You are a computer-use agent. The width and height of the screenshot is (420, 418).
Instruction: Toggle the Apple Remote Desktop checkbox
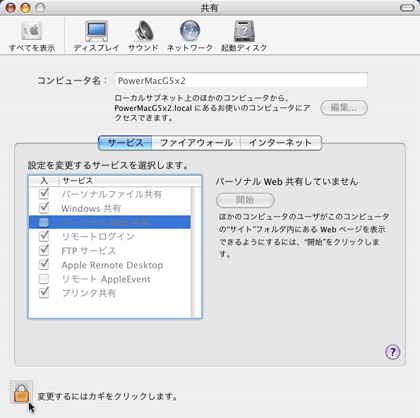(x=44, y=265)
